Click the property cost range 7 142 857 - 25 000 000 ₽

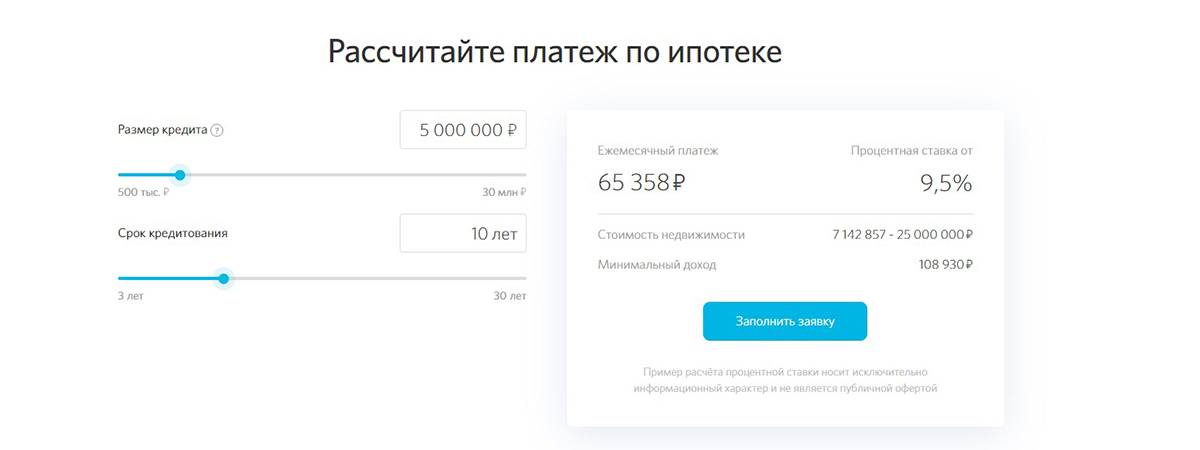(x=903, y=235)
